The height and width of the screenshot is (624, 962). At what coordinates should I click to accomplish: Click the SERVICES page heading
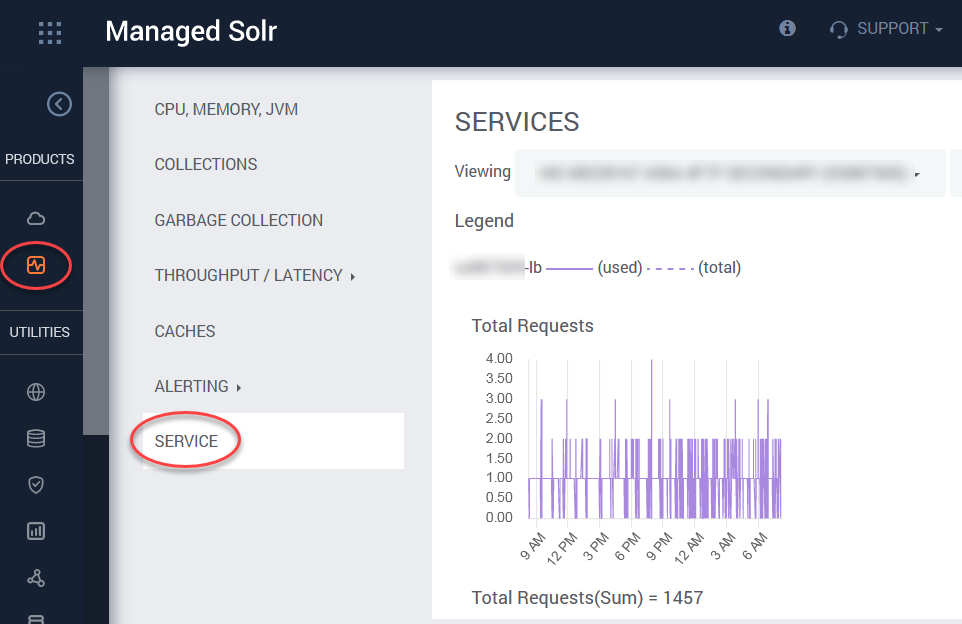(x=517, y=122)
